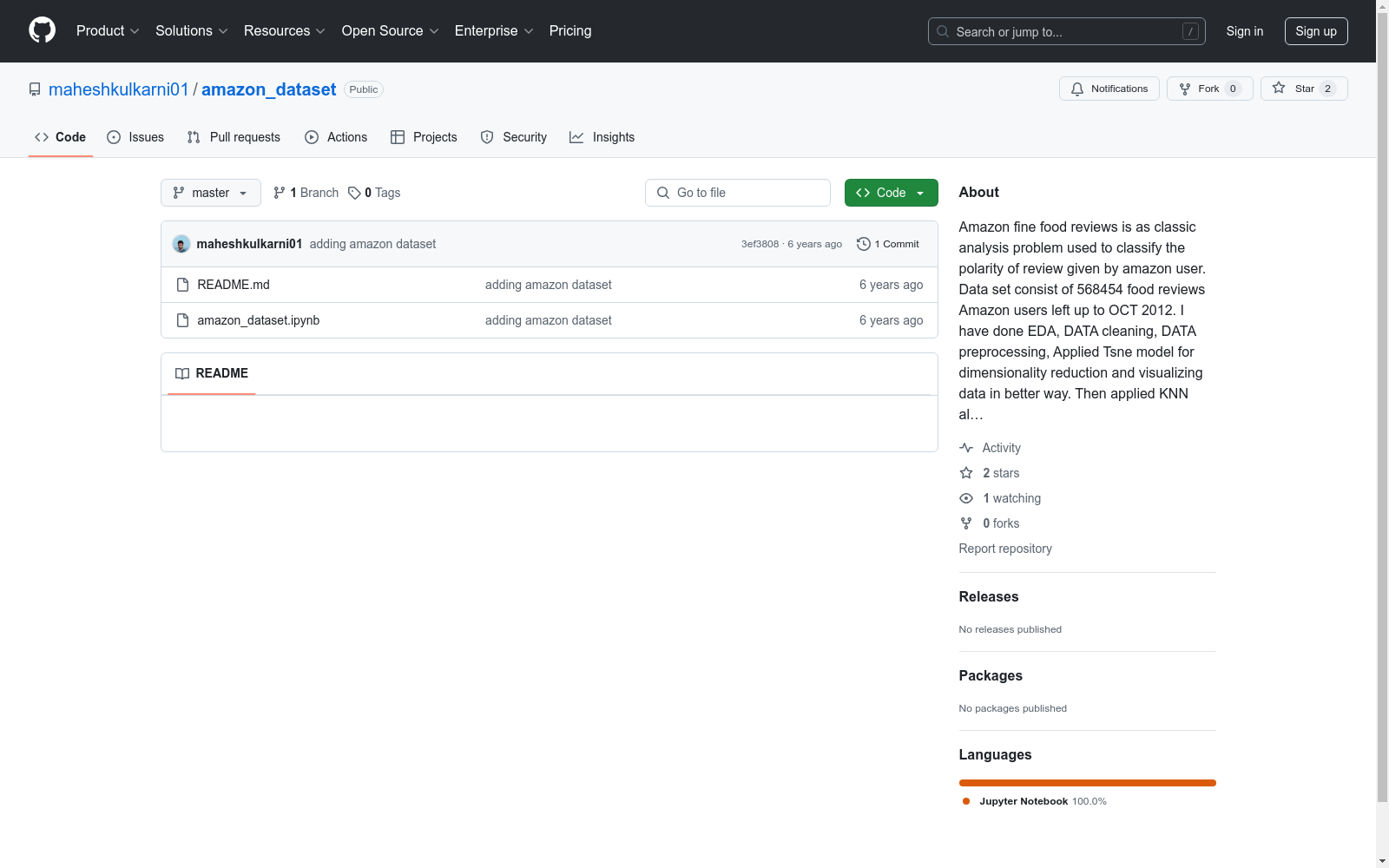Screen dimensions: 1389x868
Task: Open amazon_dataset.ipynb file
Action: point(259,320)
